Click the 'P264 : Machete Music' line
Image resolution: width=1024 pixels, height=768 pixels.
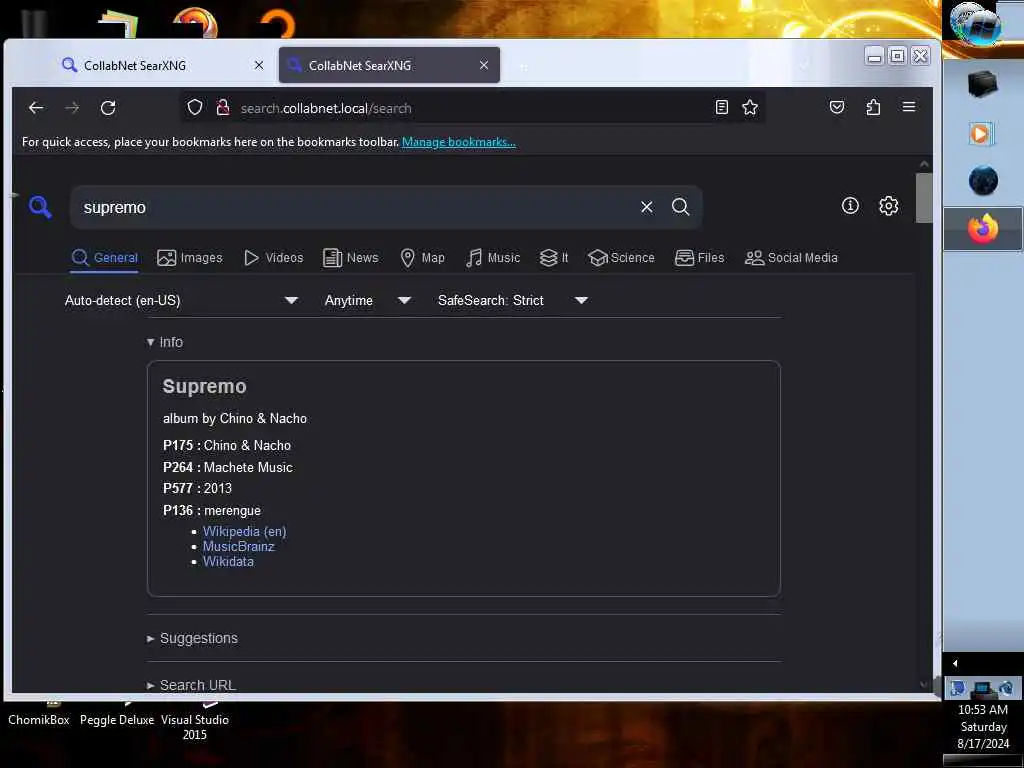coord(228,468)
